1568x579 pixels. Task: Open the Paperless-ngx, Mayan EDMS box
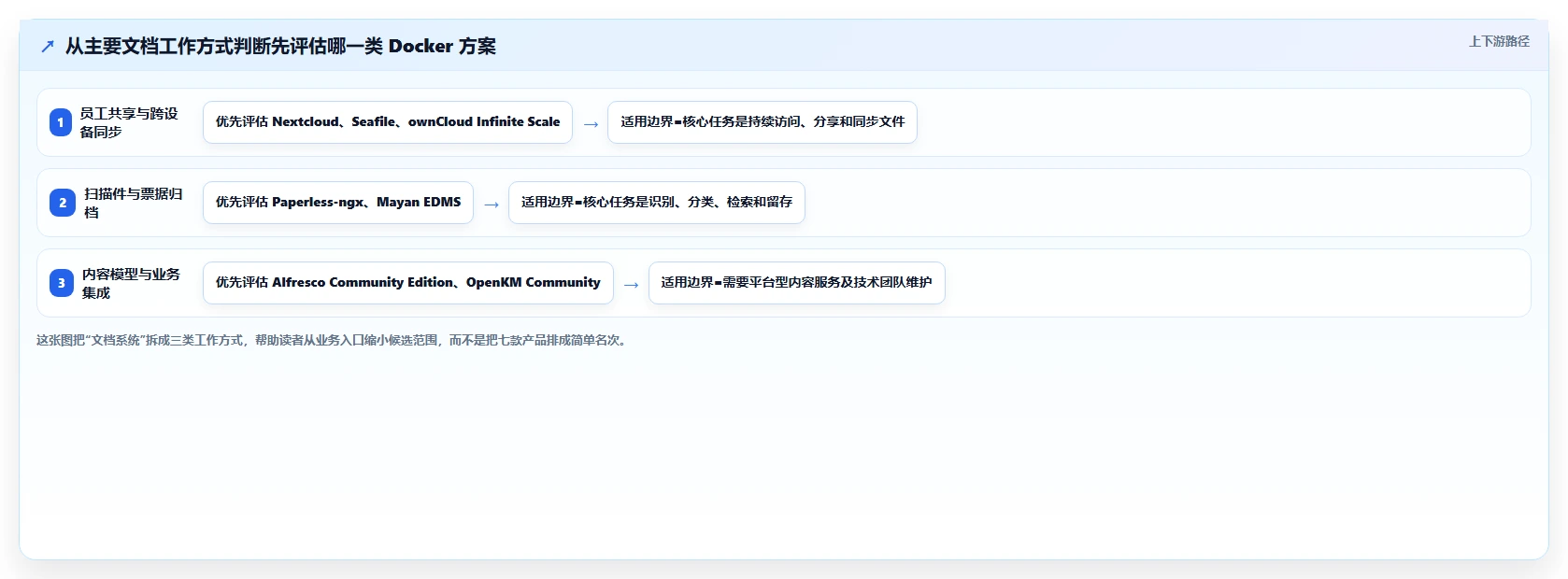[338, 203]
